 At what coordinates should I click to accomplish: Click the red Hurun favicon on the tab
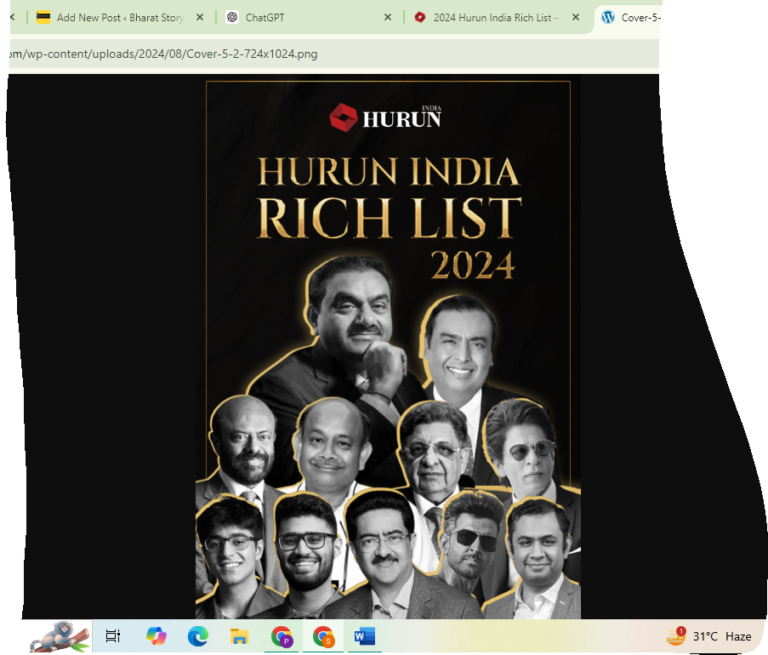(x=420, y=18)
